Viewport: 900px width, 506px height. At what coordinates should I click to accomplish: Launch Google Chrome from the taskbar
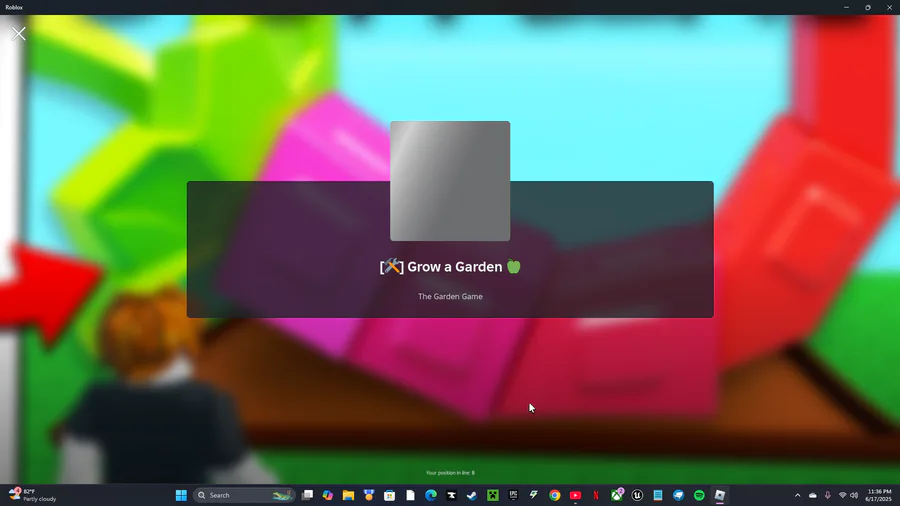pyautogui.click(x=554, y=495)
